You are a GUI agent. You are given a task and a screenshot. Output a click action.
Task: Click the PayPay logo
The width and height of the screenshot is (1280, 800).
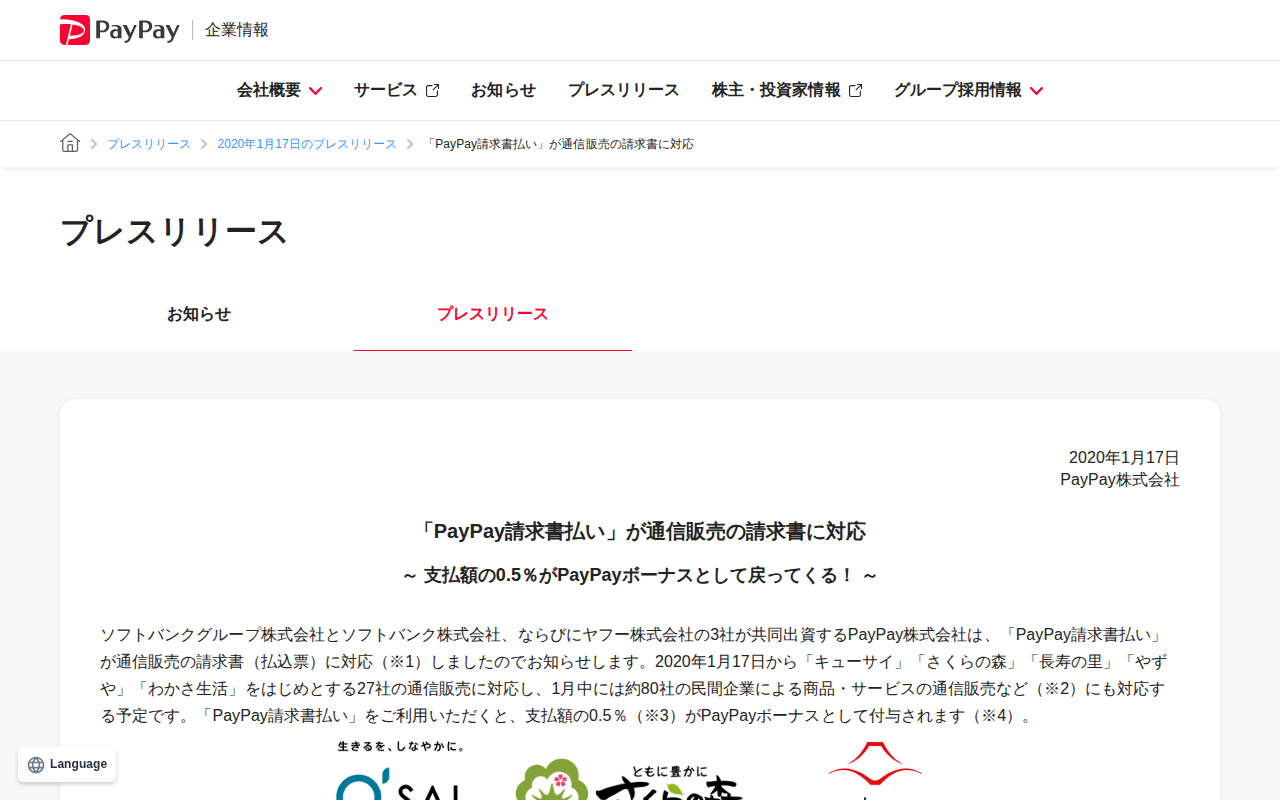point(120,30)
